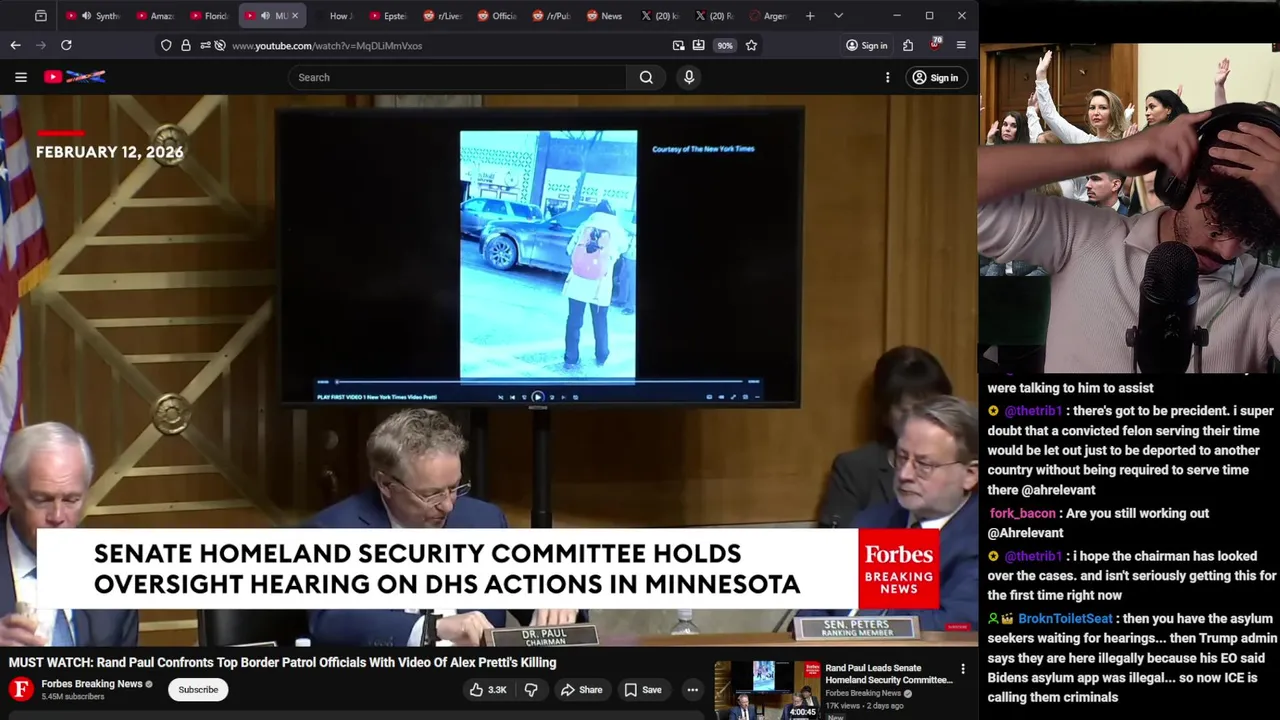Mute the Synth tab's speaker icon
The width and height of the screenshot is (1280, 720).
(87, 16)
